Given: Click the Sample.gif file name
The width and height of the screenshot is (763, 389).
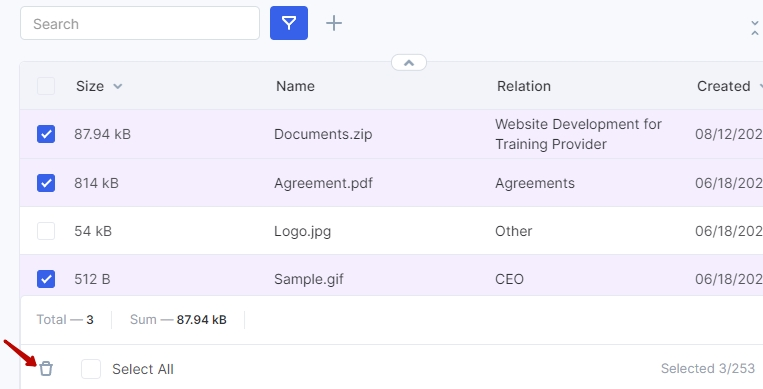Looking at the screenshot, I should (309, 279).
